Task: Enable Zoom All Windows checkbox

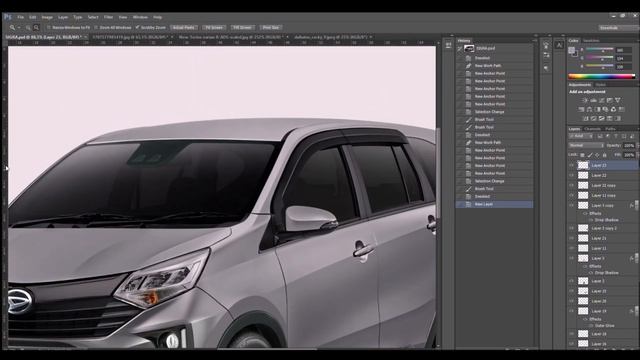Action: click(x=96, y=27)
